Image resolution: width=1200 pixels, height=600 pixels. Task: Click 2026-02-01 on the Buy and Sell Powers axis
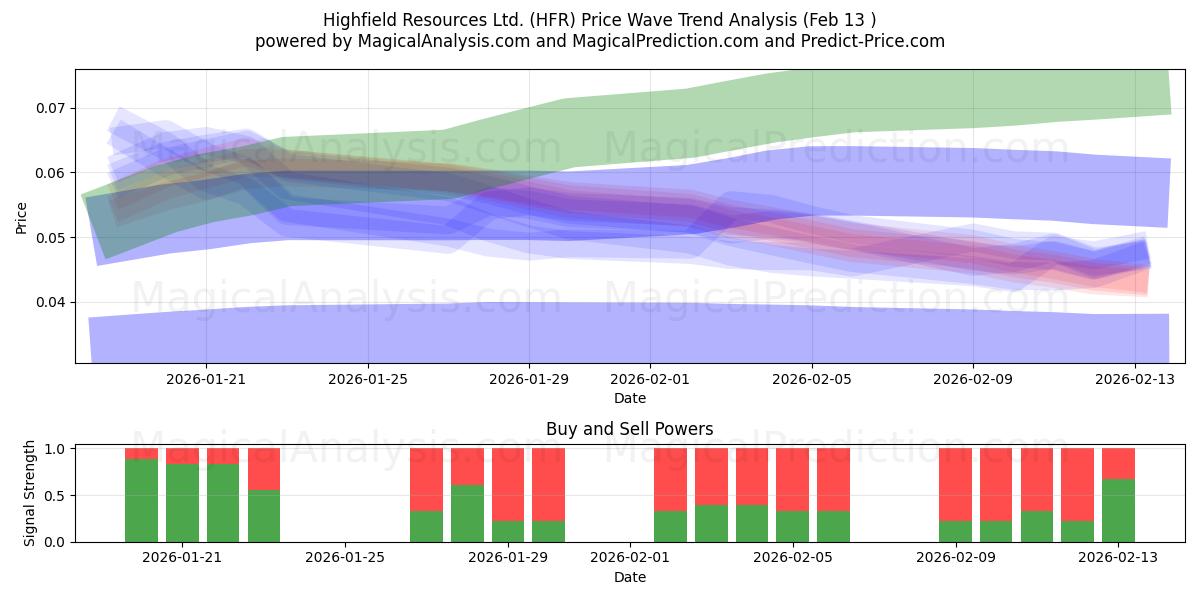[630, 558]
